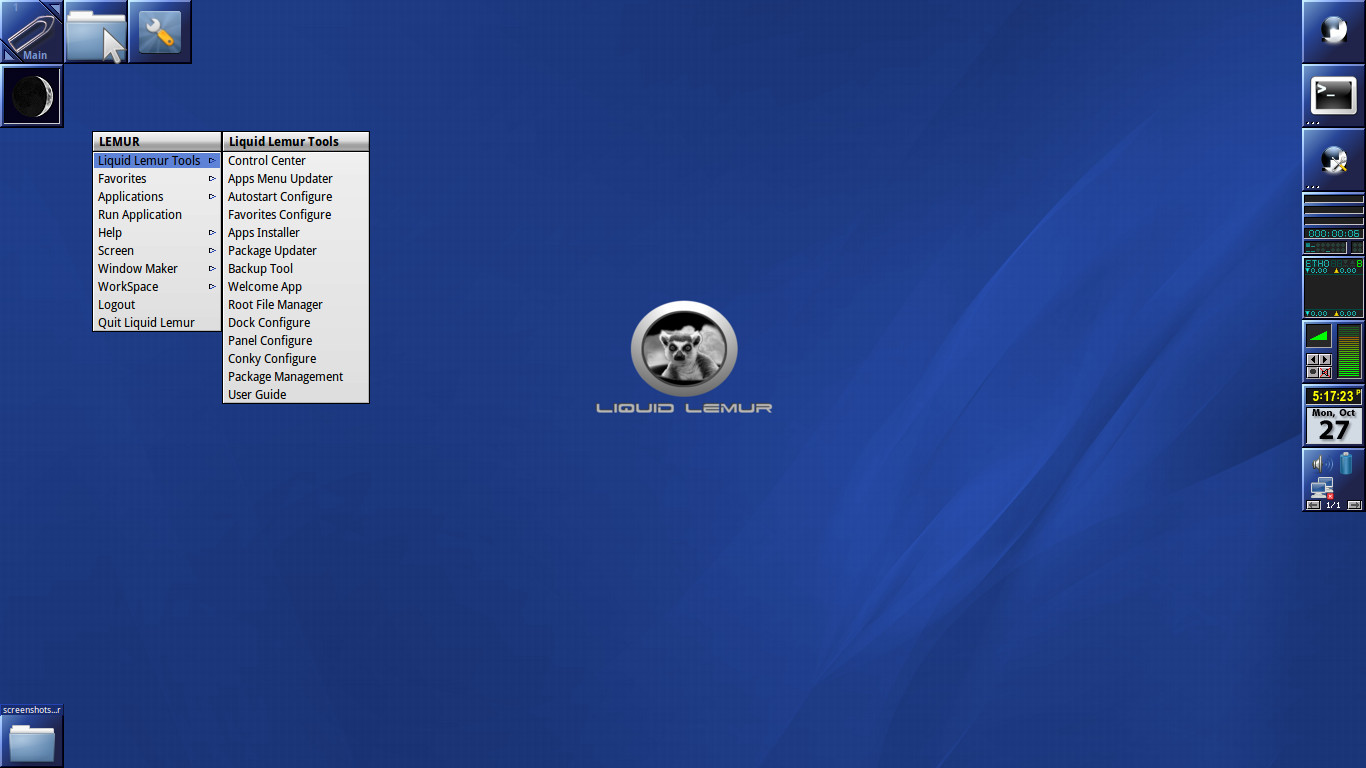Expand the WorkSpace submenu arrow
The image size is (1366, 768).
pyautogui.click(x=212, y=287)
